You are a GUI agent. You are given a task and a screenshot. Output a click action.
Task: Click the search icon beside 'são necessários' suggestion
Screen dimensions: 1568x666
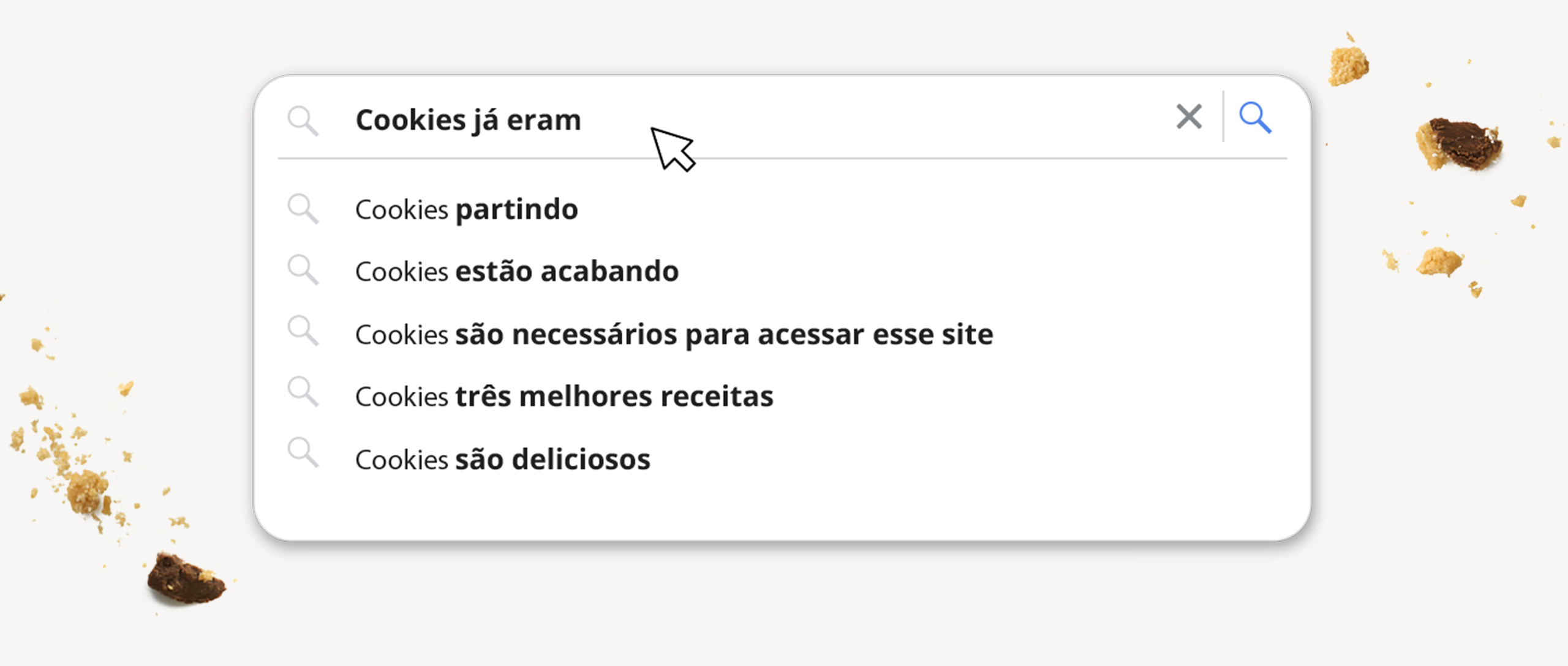coord(303,331)
